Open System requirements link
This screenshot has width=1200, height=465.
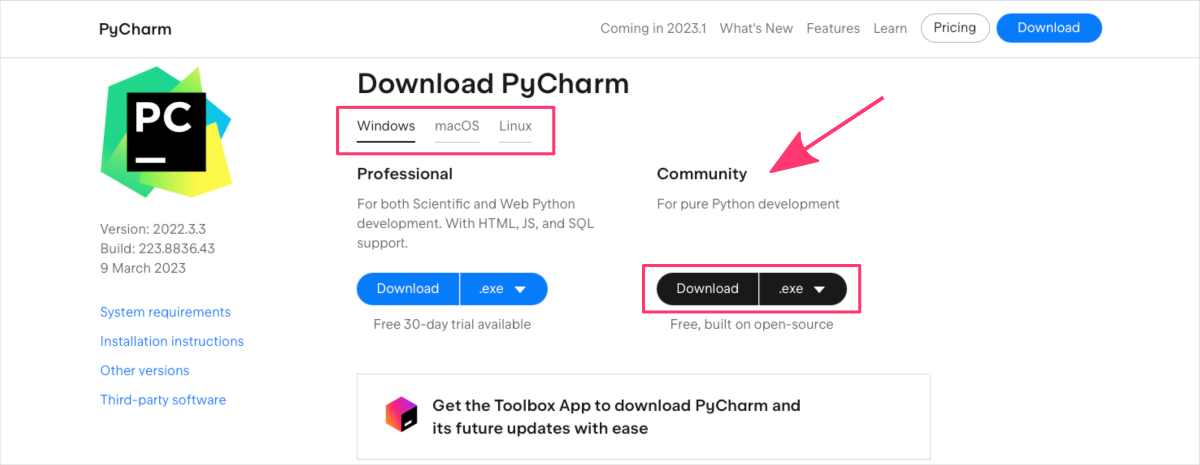coord(165,312)
